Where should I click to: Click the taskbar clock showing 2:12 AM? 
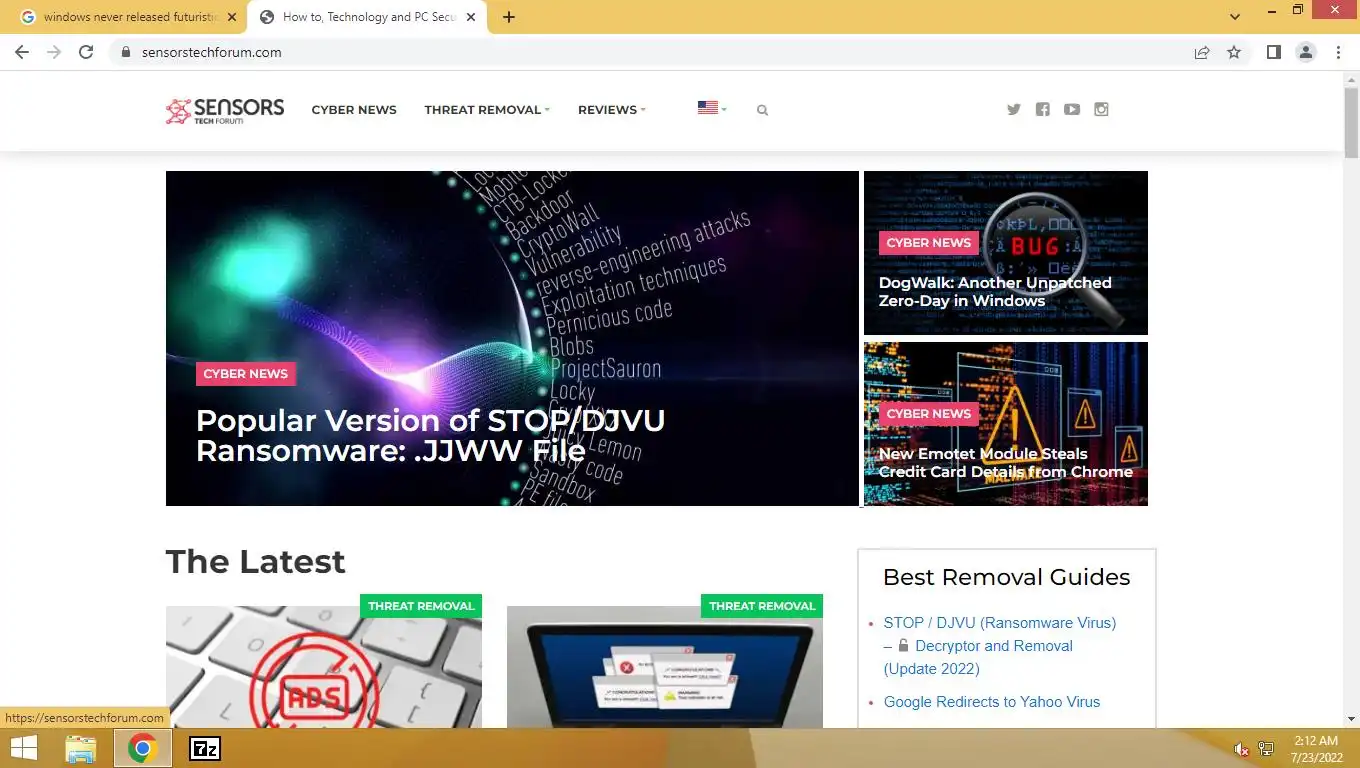click(x=1315, y=749)
